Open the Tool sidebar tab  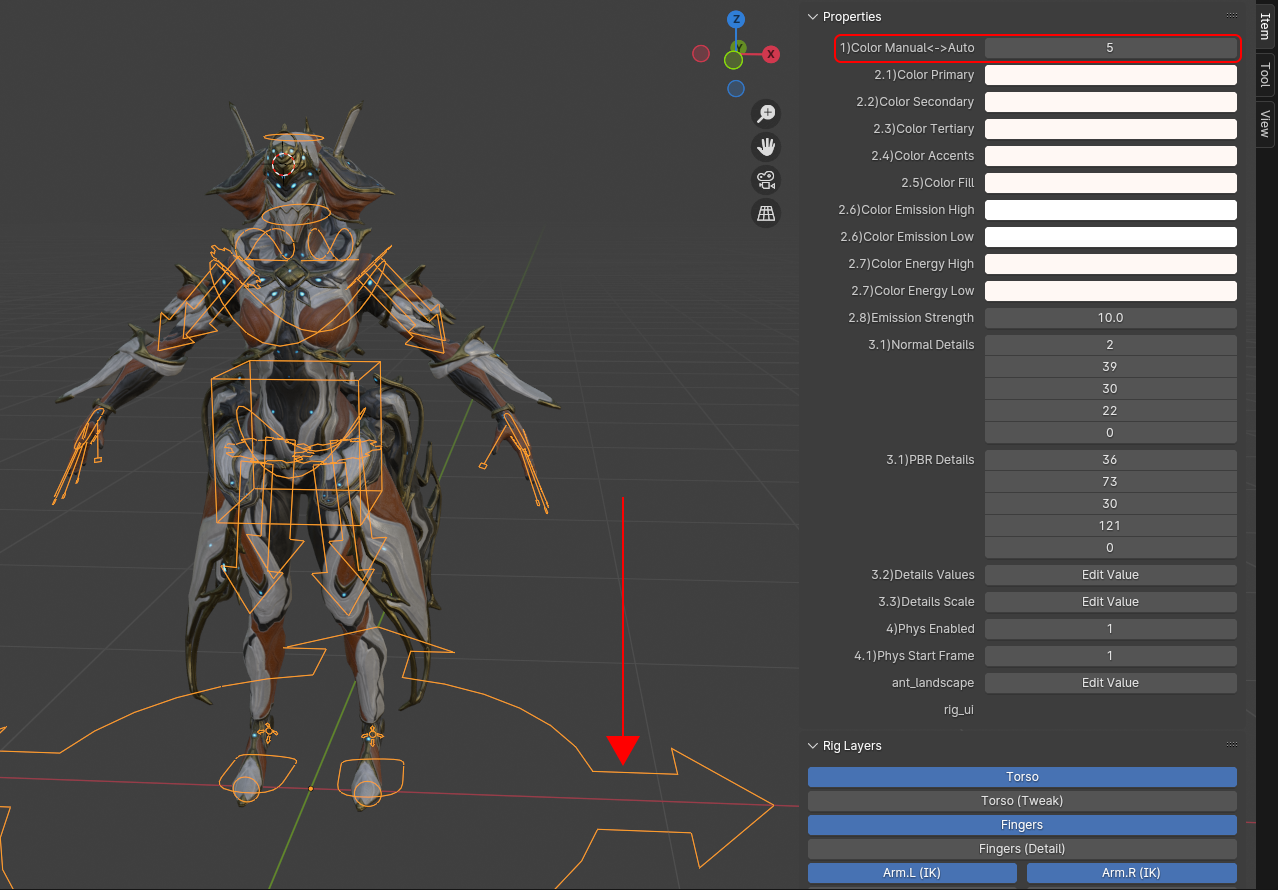tap(1265, 75)
